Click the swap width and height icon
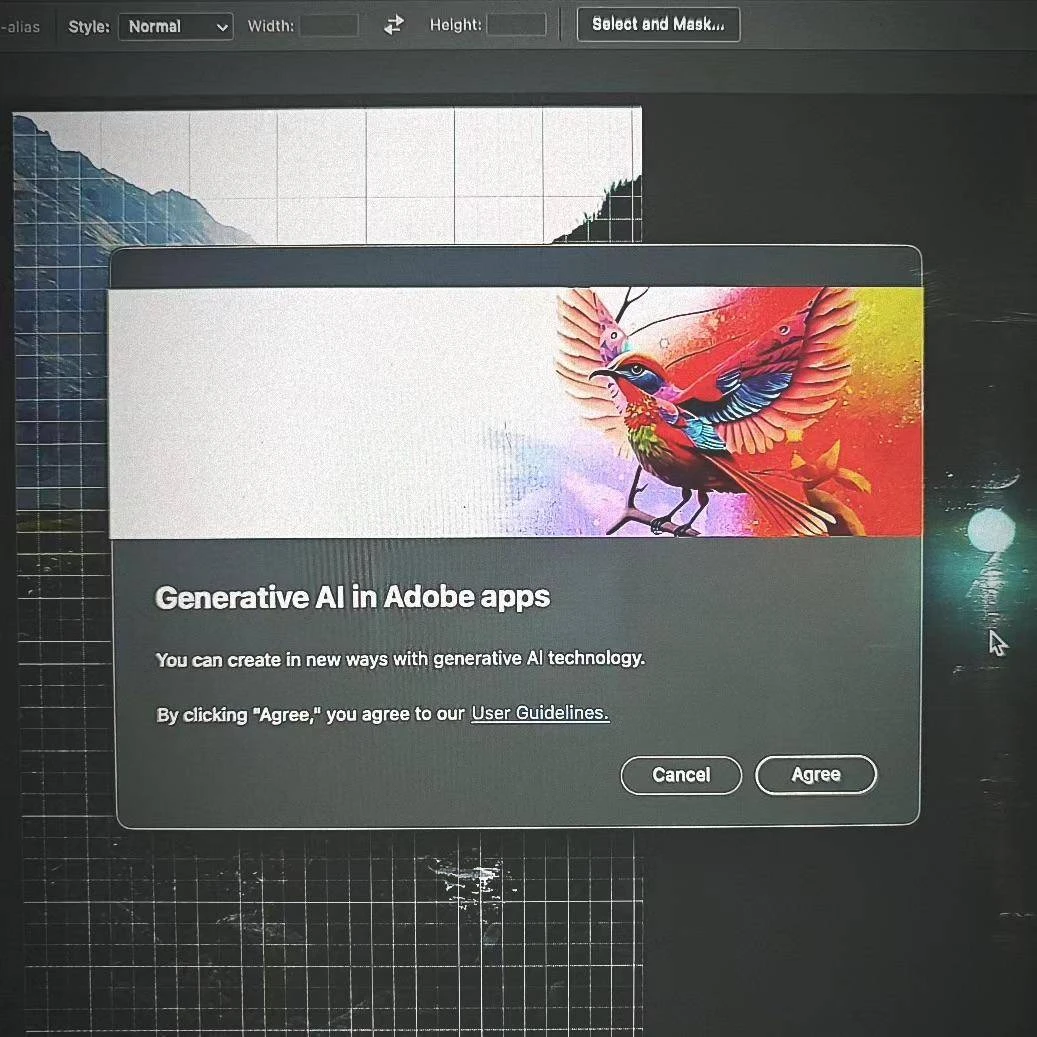This screenshot has height=1037, width=1037. pos(394,25)
